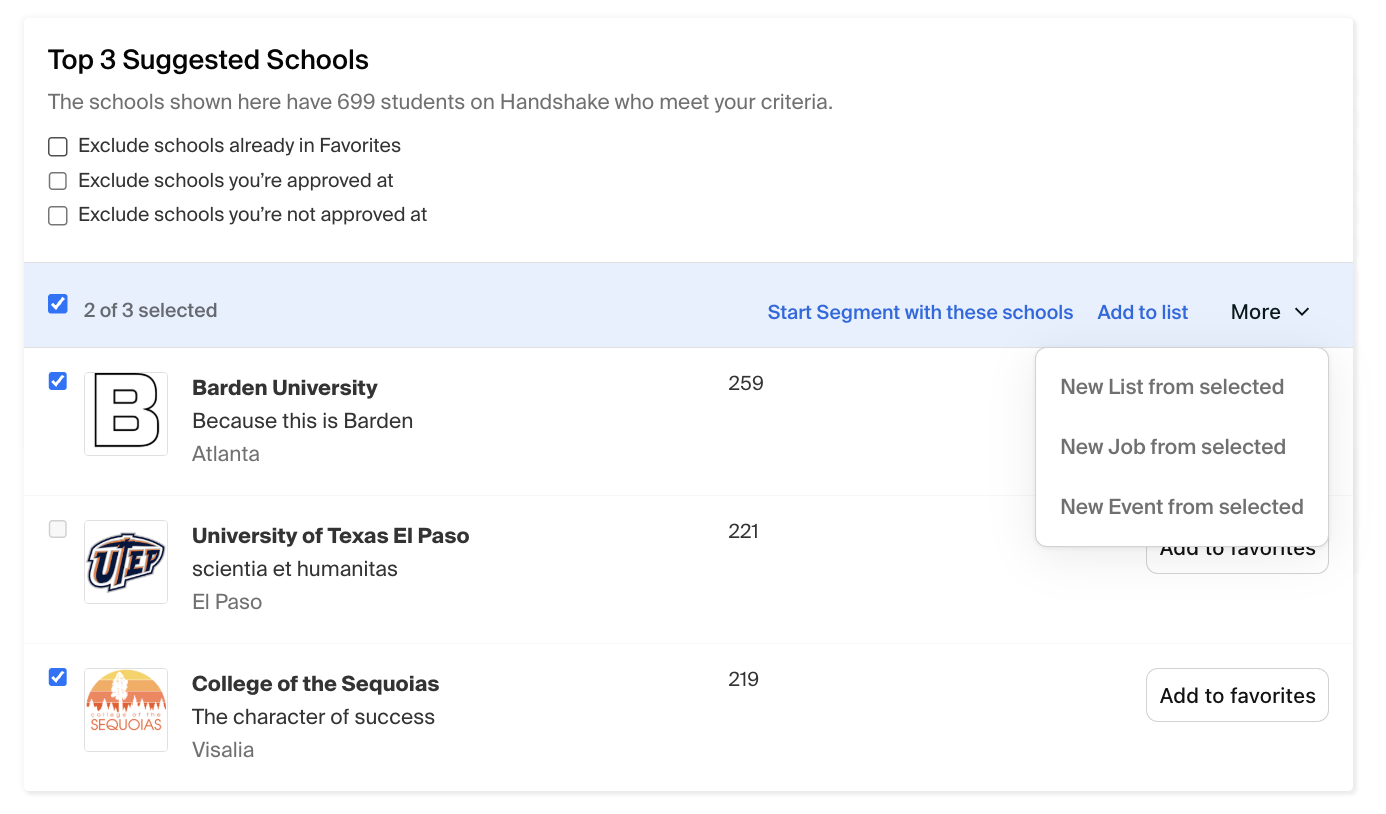Viewport: 1386px width, 814px height.
Task: Click the Barden University logo
Action: pyautogui.click(x=125, y=414)
